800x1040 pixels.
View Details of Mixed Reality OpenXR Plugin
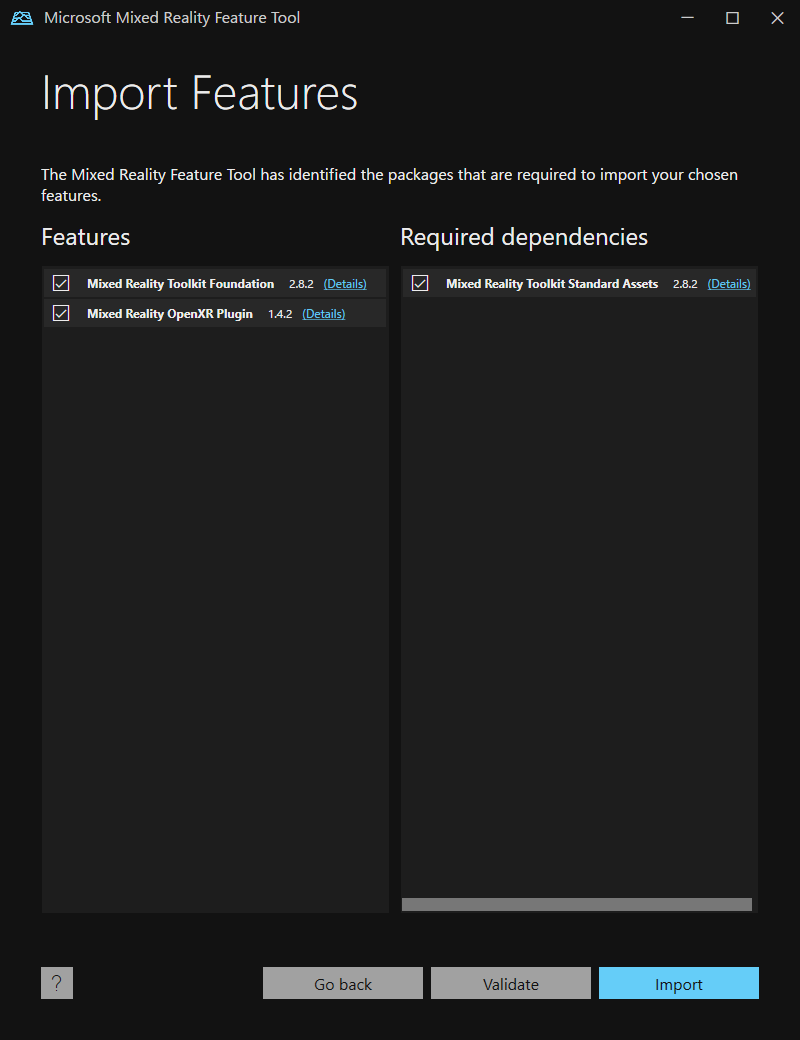pos(324,314)
